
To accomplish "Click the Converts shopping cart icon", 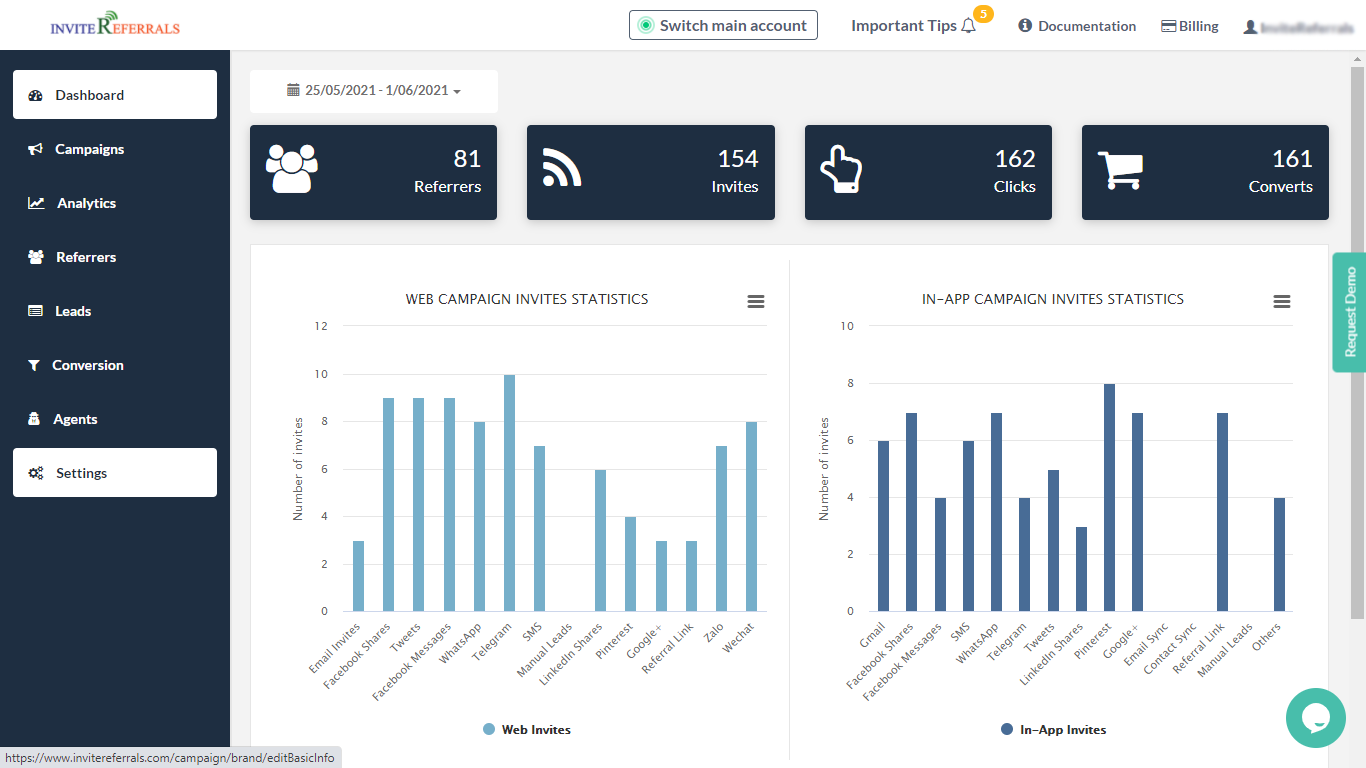I will point(1120,170).
